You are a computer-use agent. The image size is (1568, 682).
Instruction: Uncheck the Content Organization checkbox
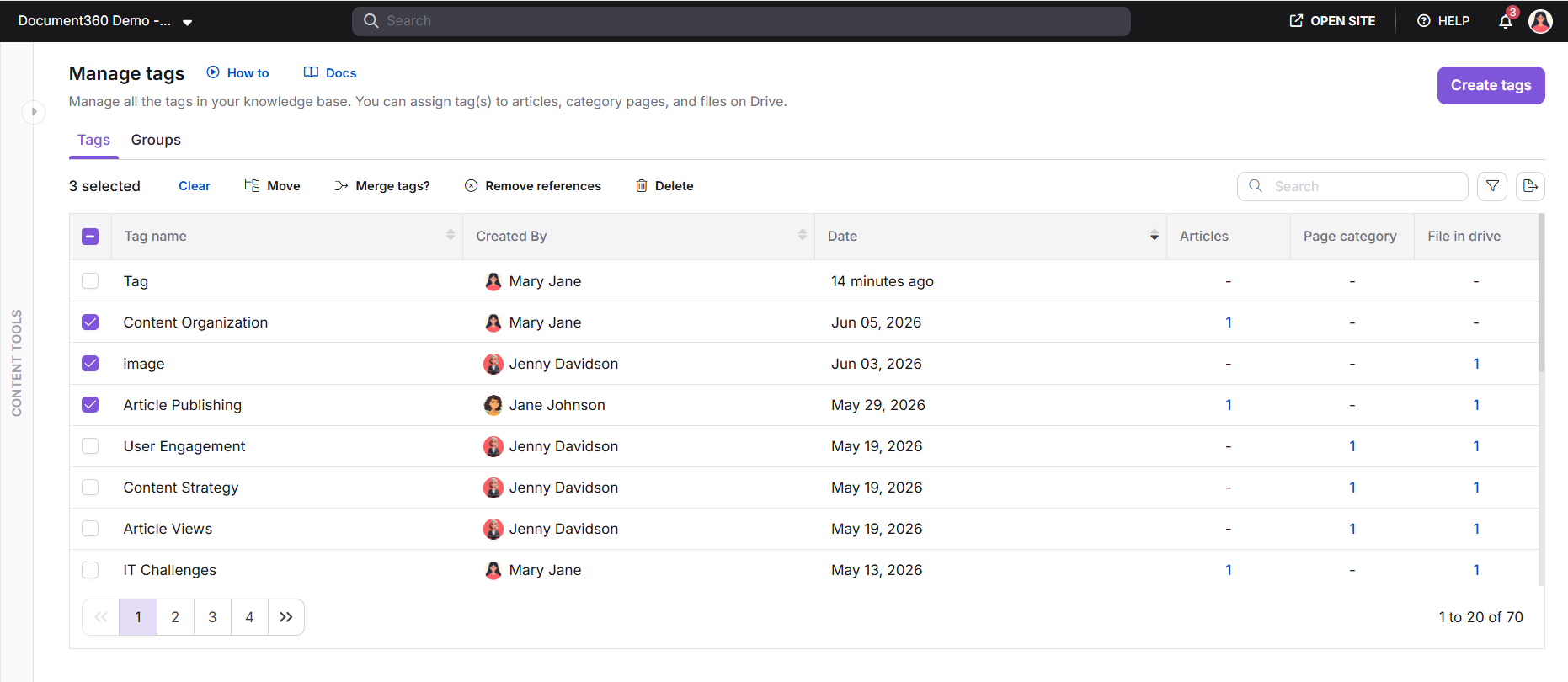click(x=90, y=322)
